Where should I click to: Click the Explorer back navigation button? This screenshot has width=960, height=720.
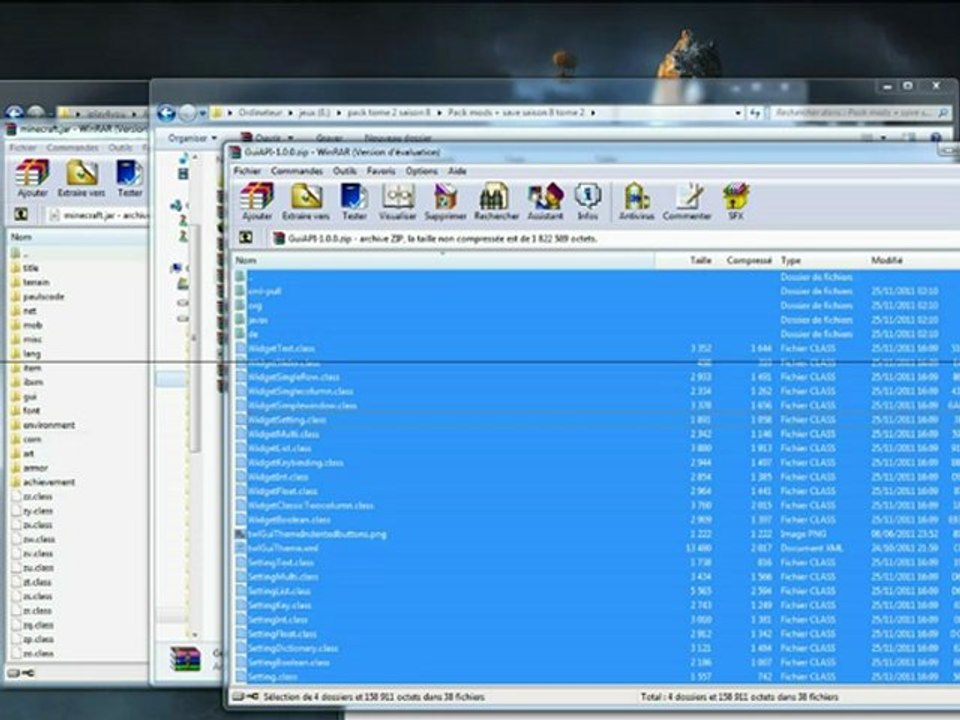(166, 113)
